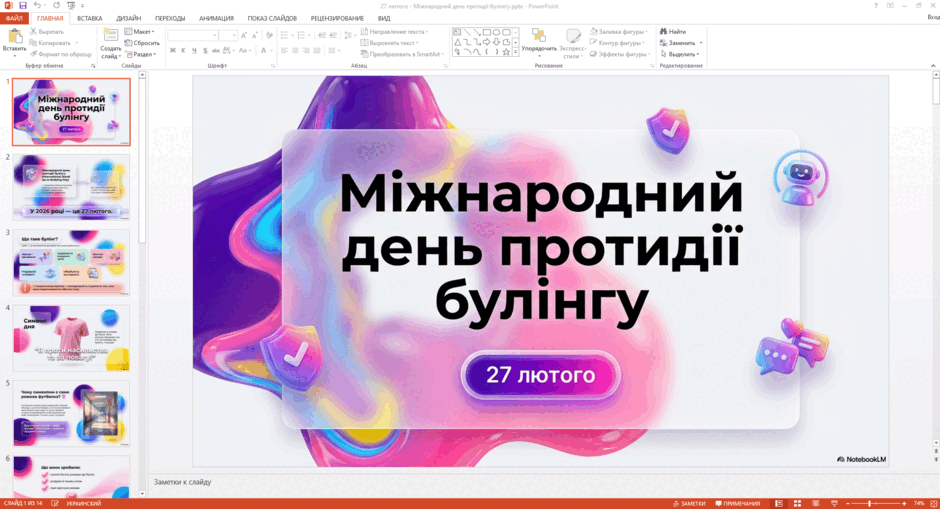
Task: Select the right arrow shape in gallery
Action: (x=486, y=42)
